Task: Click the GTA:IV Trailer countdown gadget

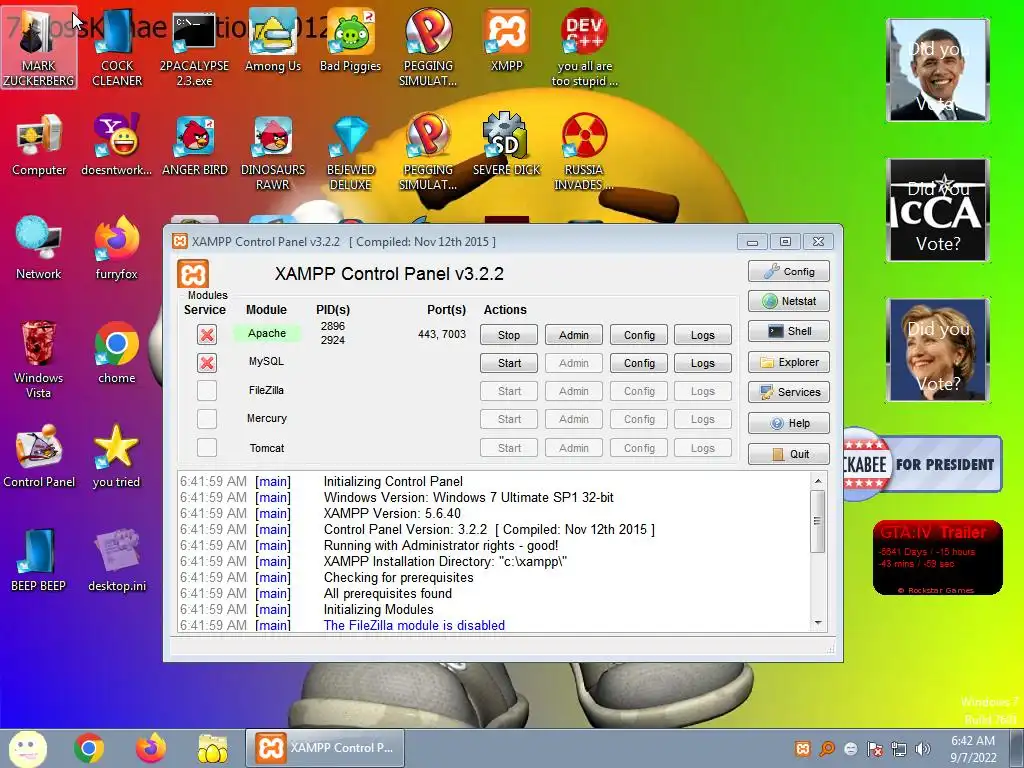Action: (x=937, y=557)
